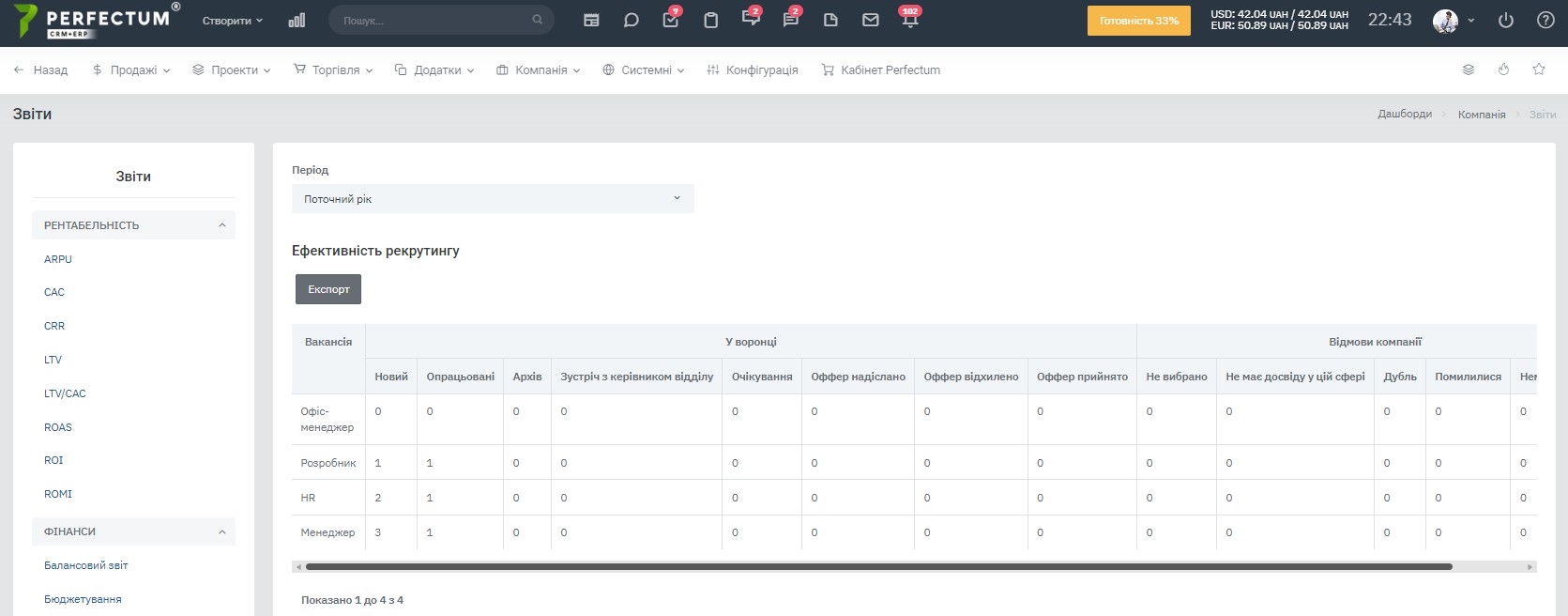Click the Оффер надіслано column header

859,377
